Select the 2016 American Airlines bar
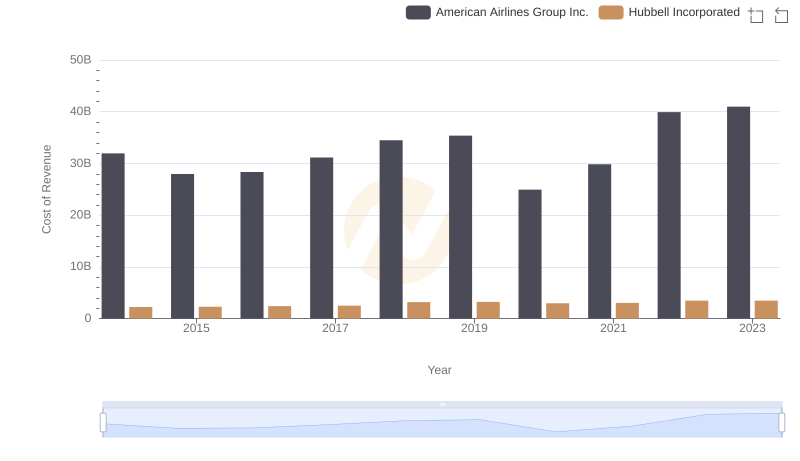This screenshot has width=800, height=461. click(x=252, y=245)
